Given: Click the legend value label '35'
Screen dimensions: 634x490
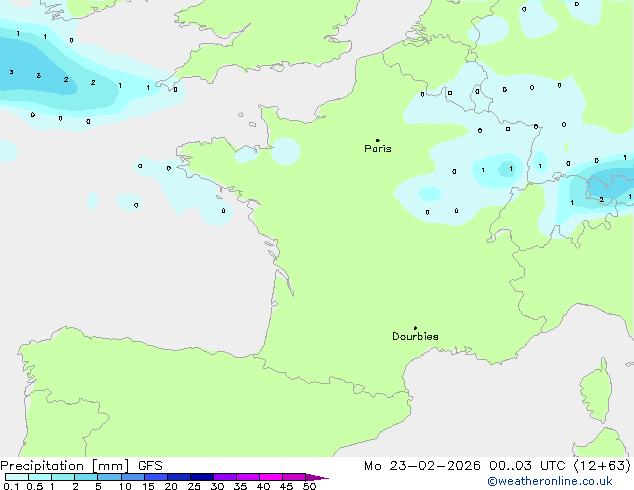Looking at the screenshot, I should click(x=240, y=486).
